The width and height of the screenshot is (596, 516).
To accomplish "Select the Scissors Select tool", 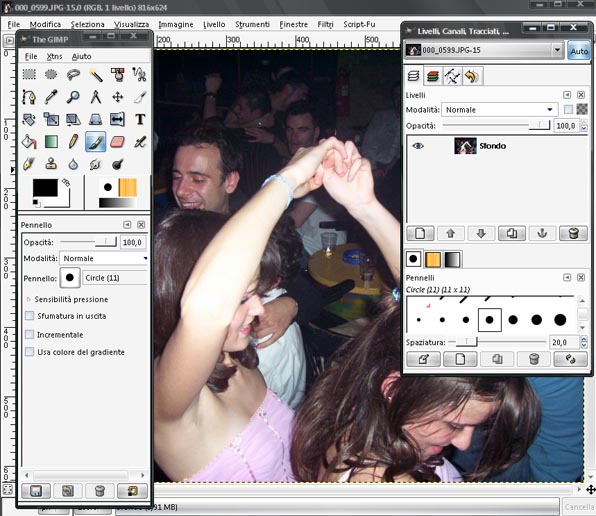I will pos(139,74).
